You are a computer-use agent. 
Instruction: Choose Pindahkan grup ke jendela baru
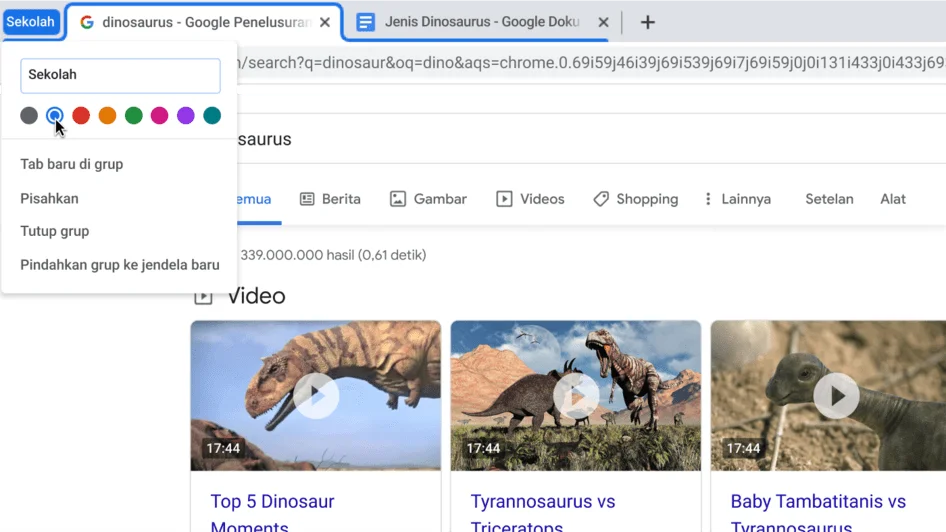pos(120,265)
